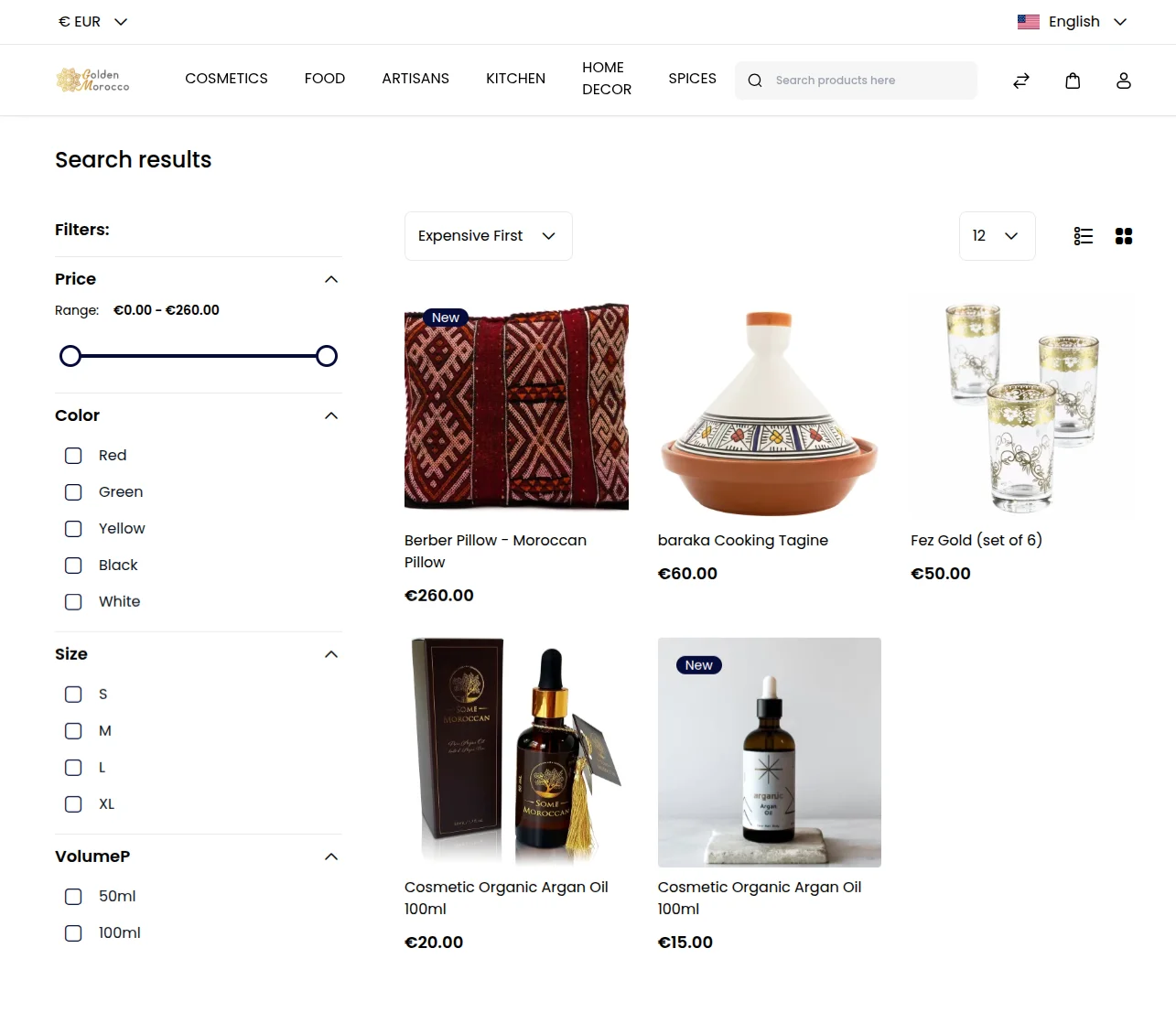Enable the 100ml volume filter
Viewport: 1176px width, 1013px height.
(x=72, y=932)
